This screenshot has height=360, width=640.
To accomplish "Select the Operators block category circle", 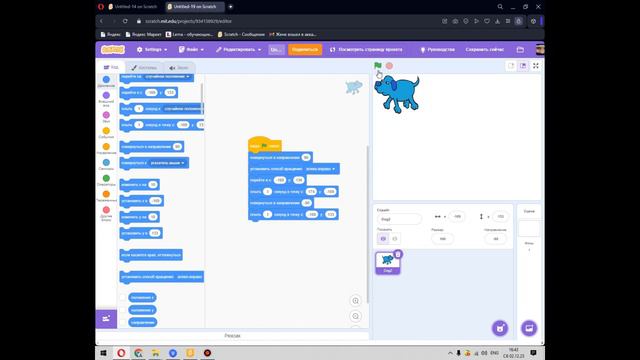I will pos(106,178).
